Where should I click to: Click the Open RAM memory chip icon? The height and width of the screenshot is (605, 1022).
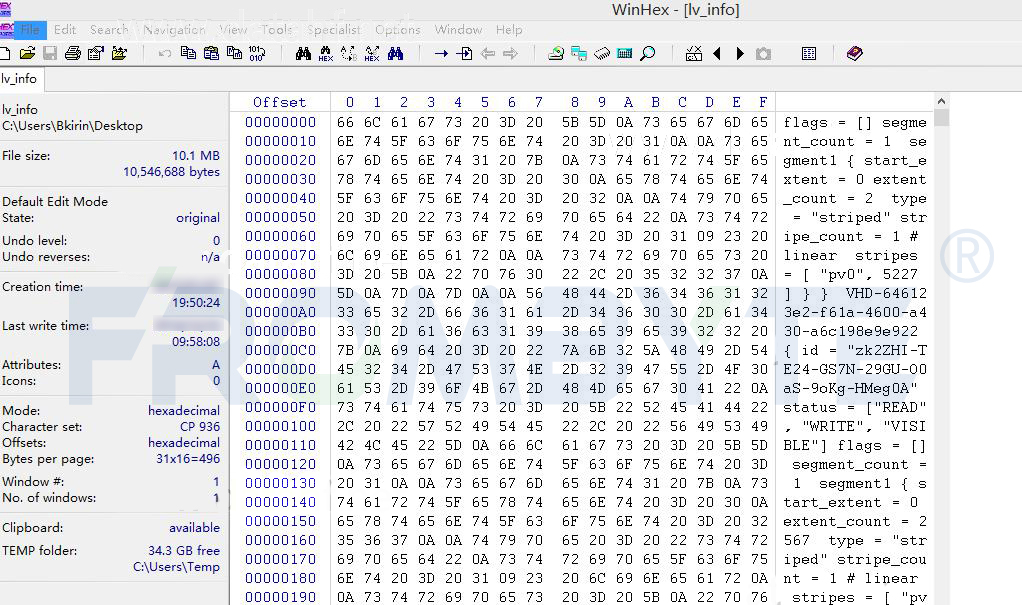(602, 53)
